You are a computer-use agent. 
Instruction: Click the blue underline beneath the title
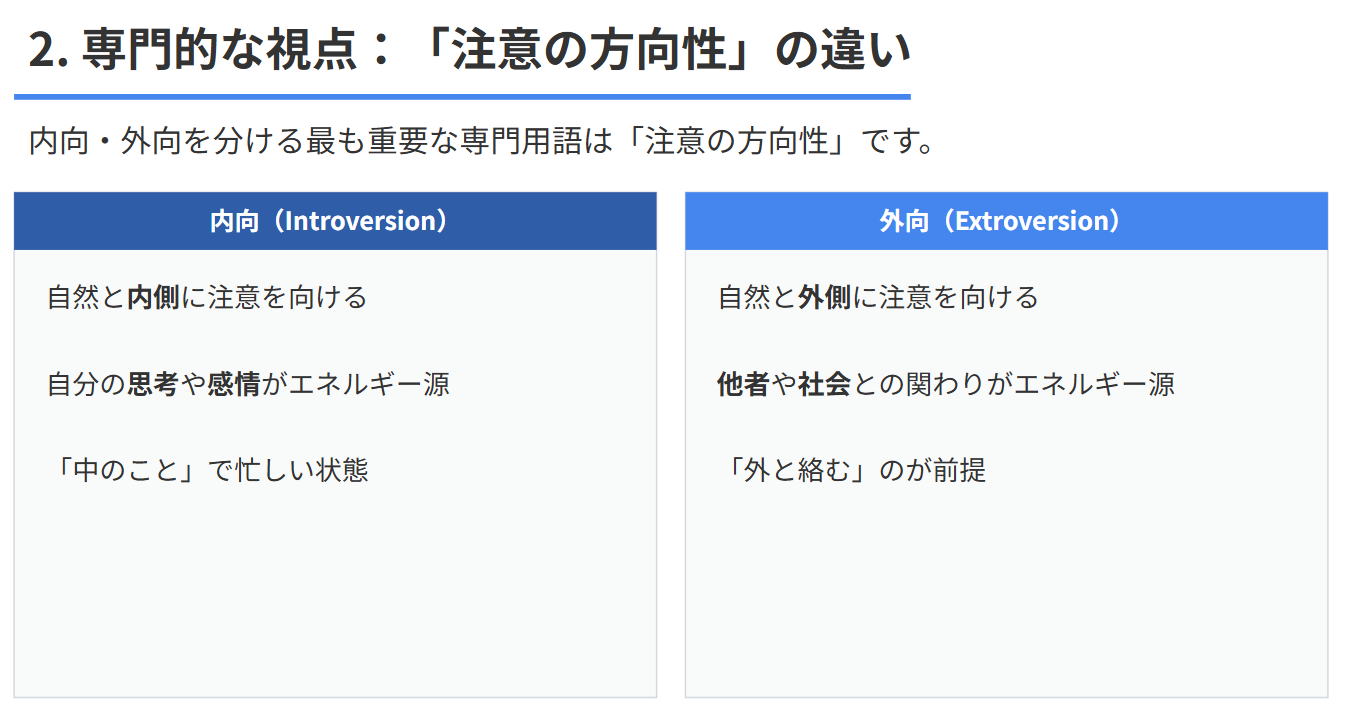pos(462,97)
